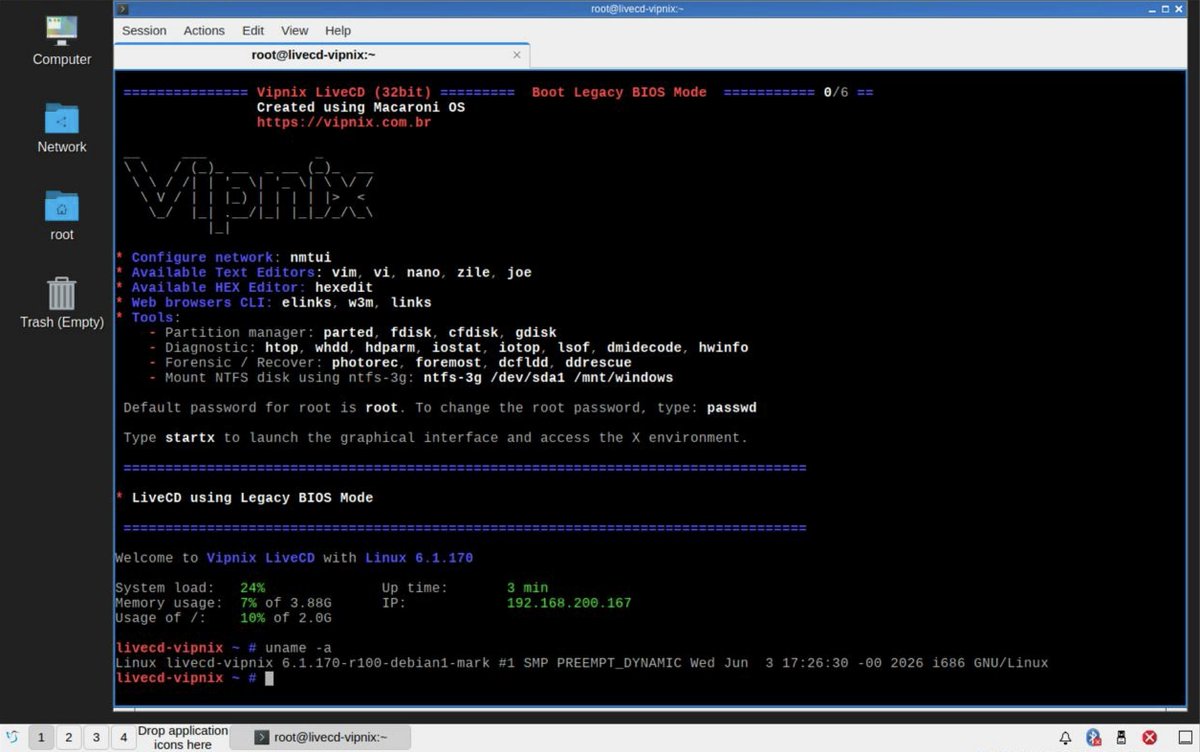Click the IP address 192.168.200.167
Screen dimensions: 1200x752
[569, 602]
